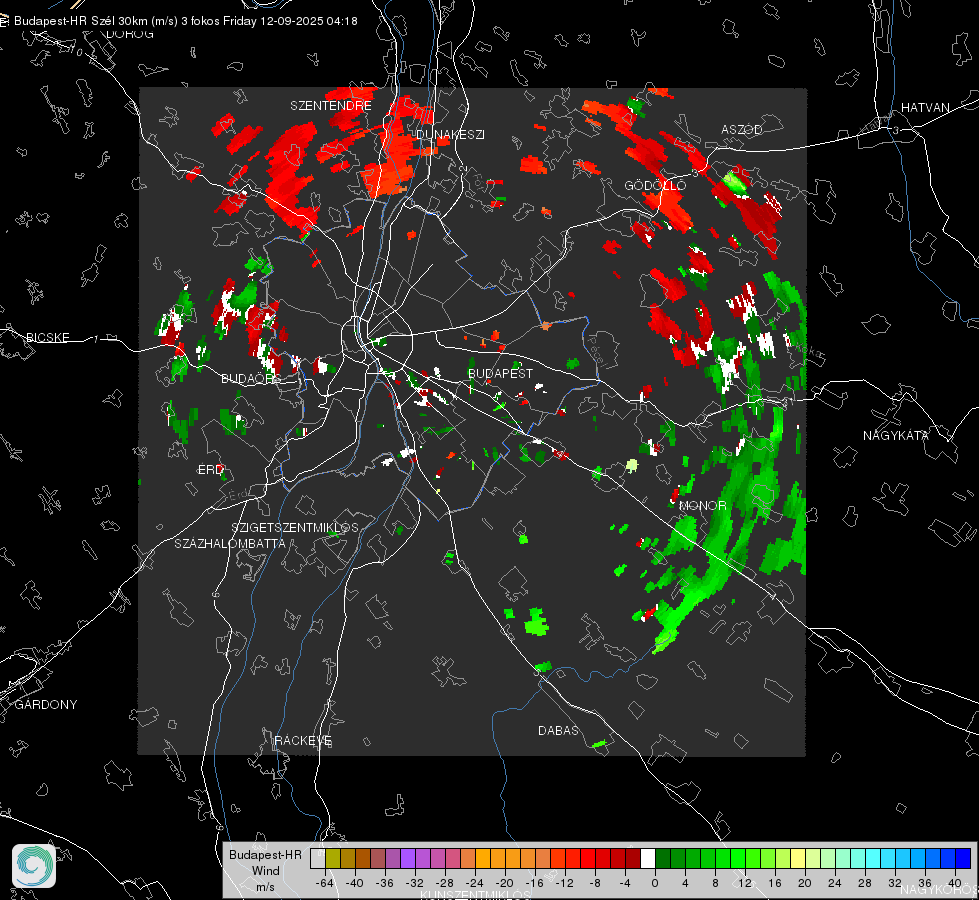Click the dark green swatch right of white
Viewport: 979px width, 900px height.
pos(663,859)
